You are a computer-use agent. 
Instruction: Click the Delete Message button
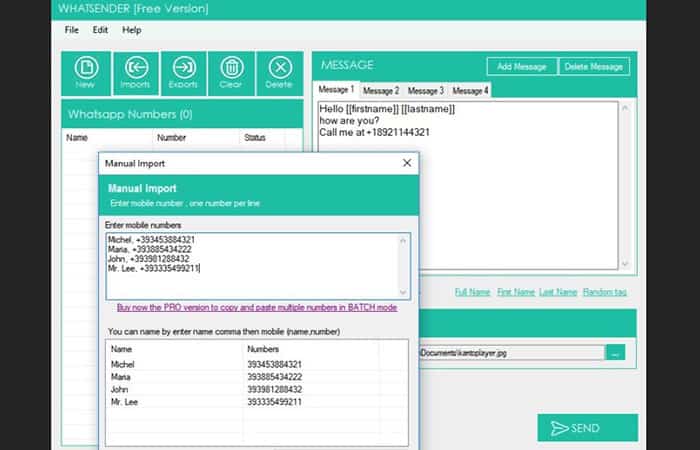click(594, 67)
